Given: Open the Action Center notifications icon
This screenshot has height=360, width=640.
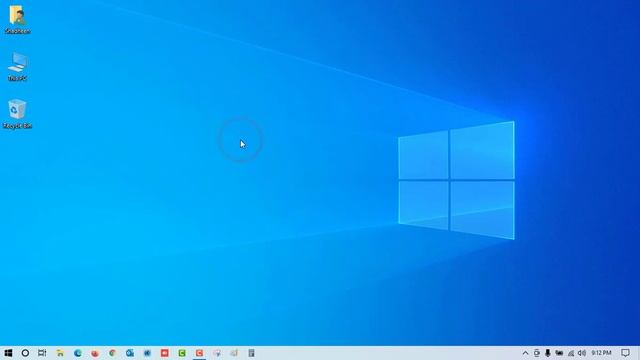Looking at the screenshot, I should (625, 353).
